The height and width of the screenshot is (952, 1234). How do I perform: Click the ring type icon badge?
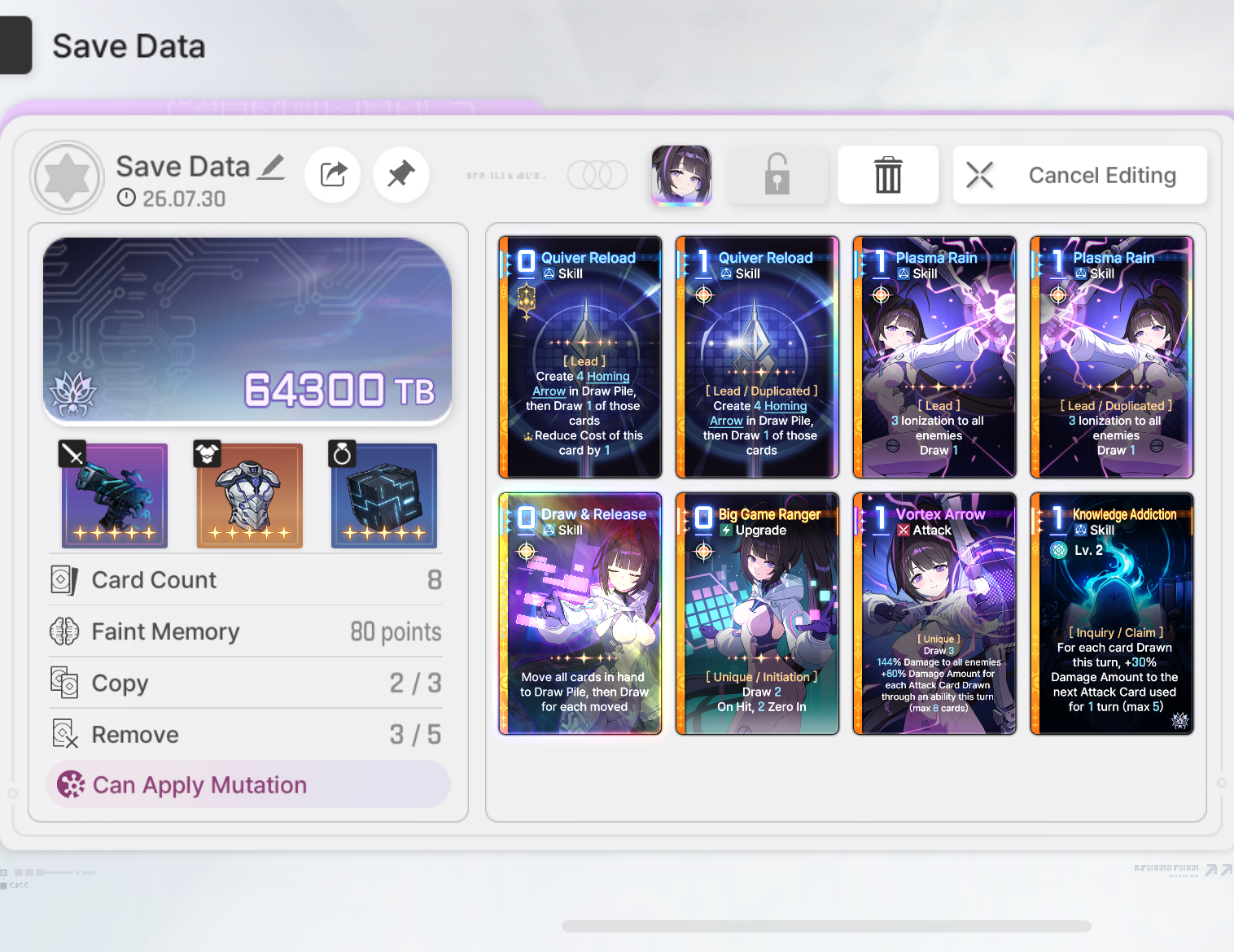click(342, 453)
